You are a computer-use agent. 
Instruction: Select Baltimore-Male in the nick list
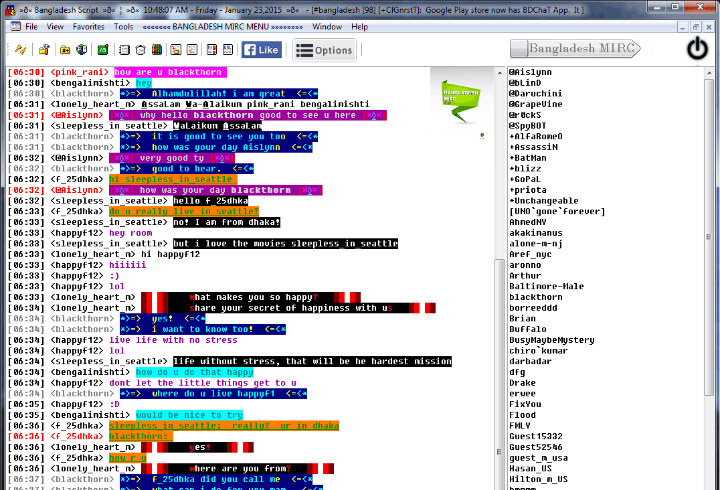click(x=546, y=286)
